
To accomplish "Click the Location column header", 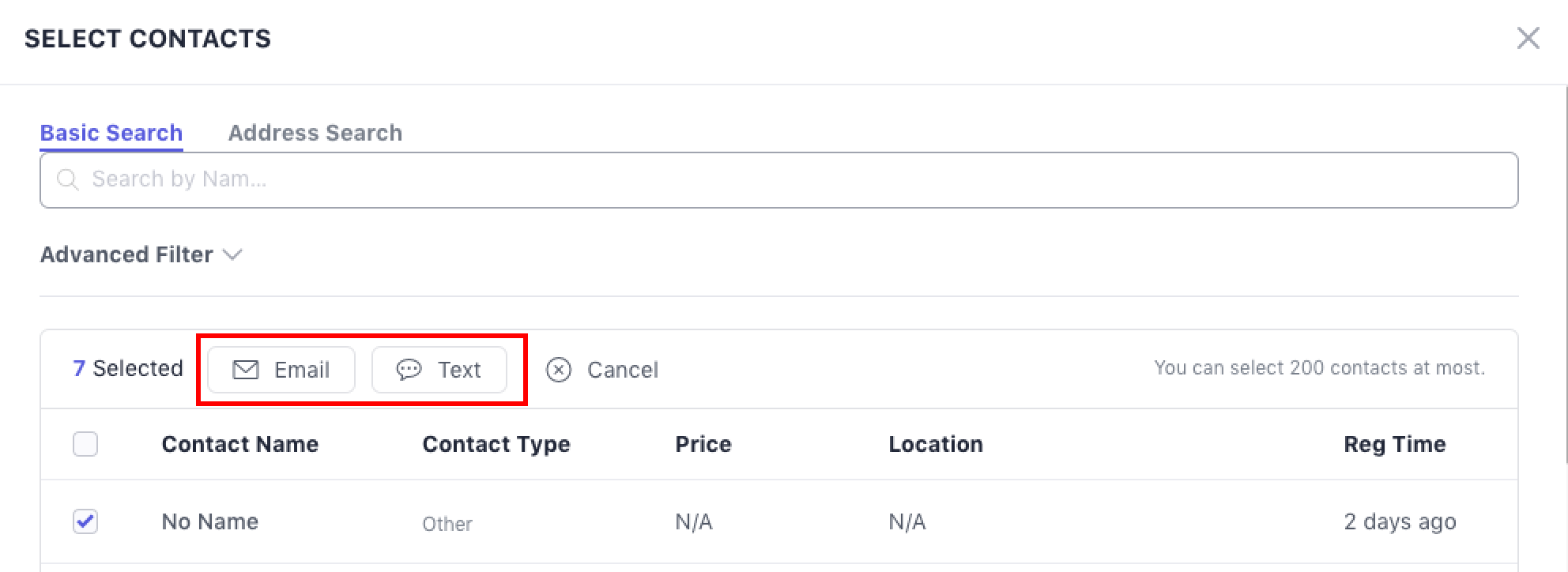I will point(935,444).
